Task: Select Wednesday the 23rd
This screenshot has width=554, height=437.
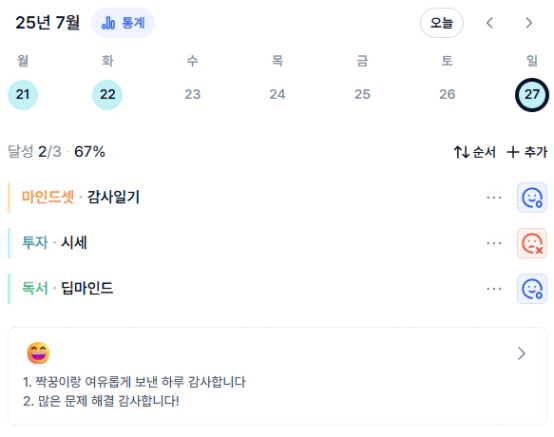Action: point(193,94)
